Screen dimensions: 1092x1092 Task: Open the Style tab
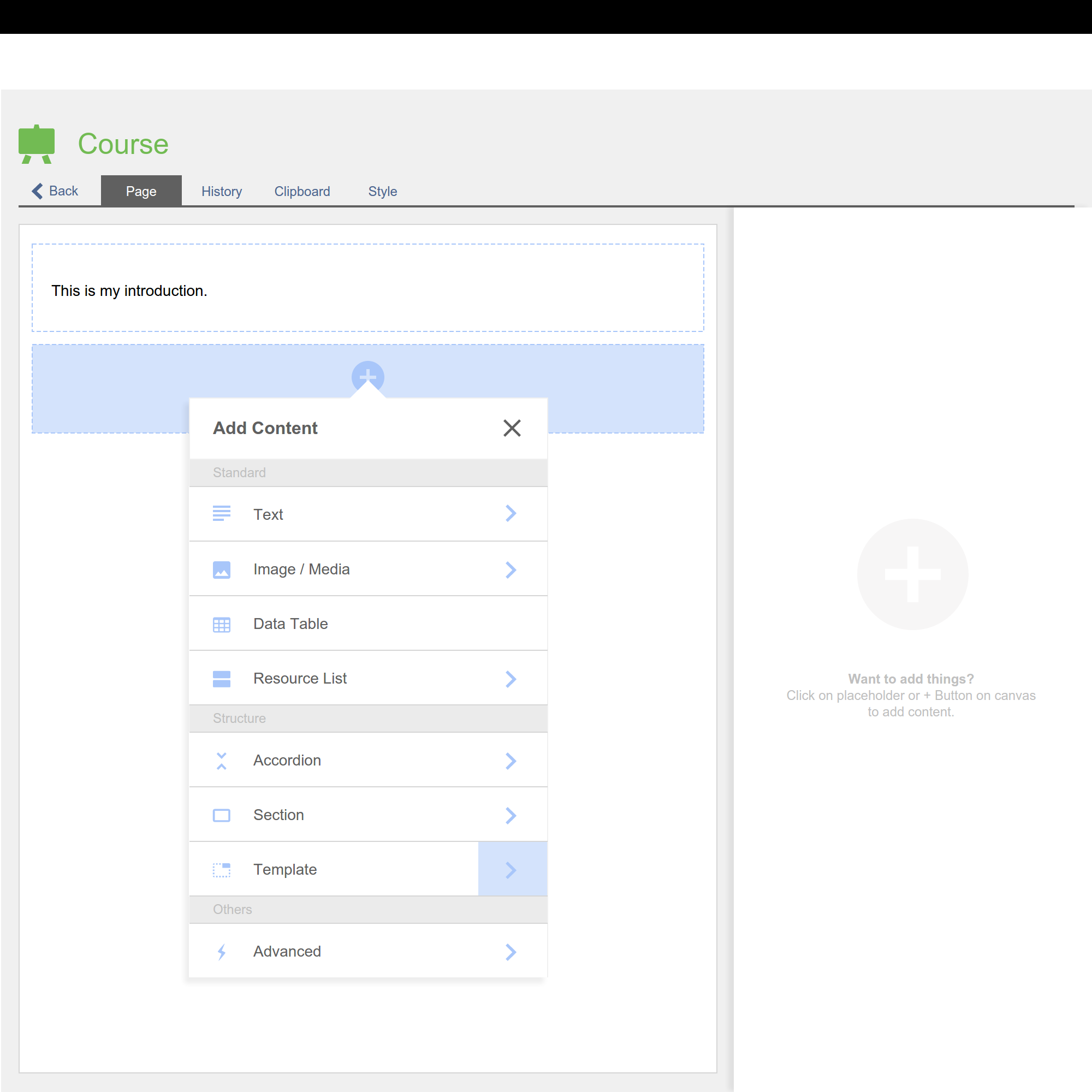click(383, 192)
